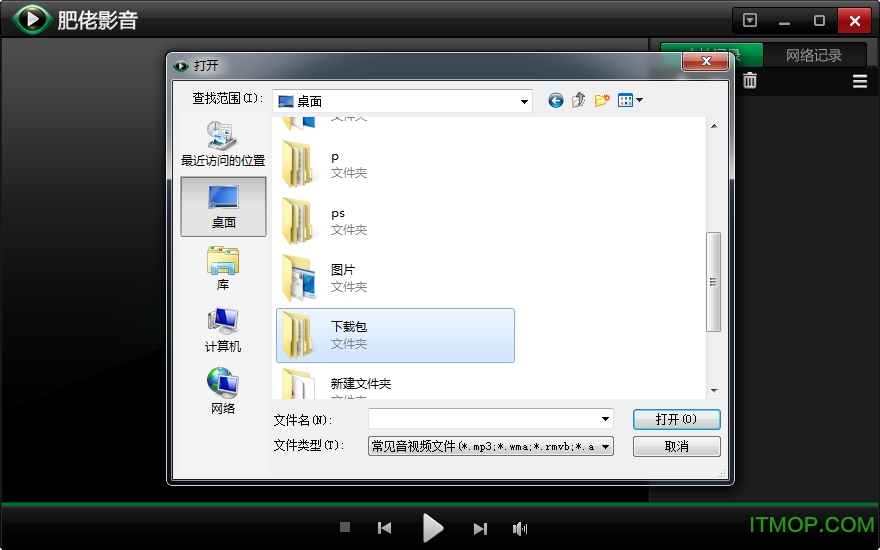This screenshot has height=550, width=880.
Task: Click the file list scrollbar down arrow
Action: 714,391
